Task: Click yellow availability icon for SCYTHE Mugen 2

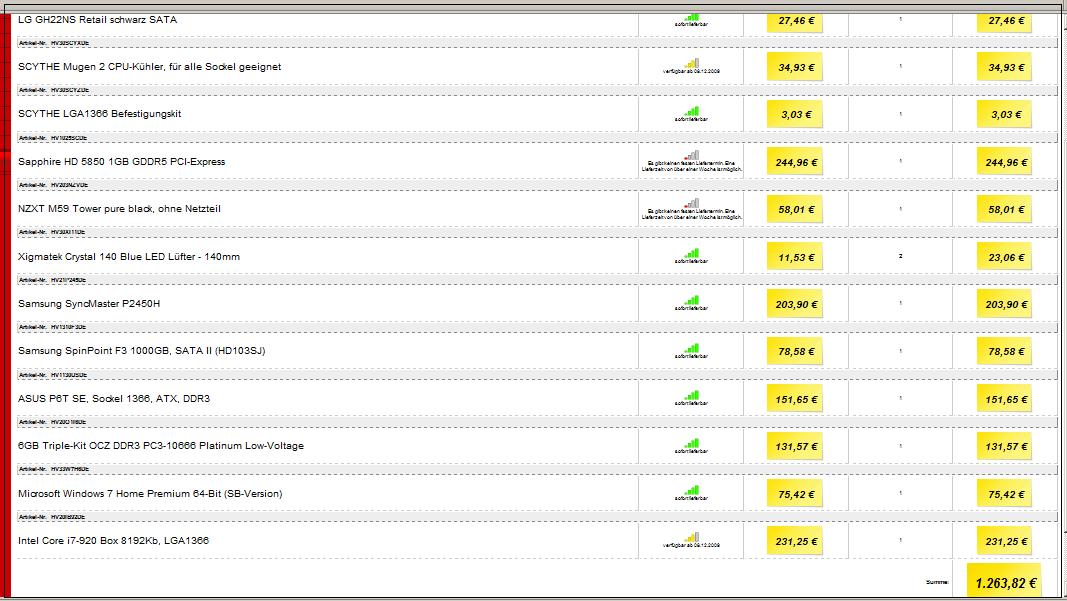Action: point(691,63)
